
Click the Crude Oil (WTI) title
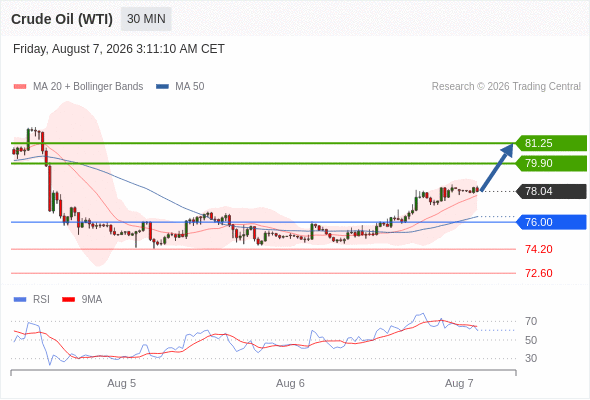(62, 19)
